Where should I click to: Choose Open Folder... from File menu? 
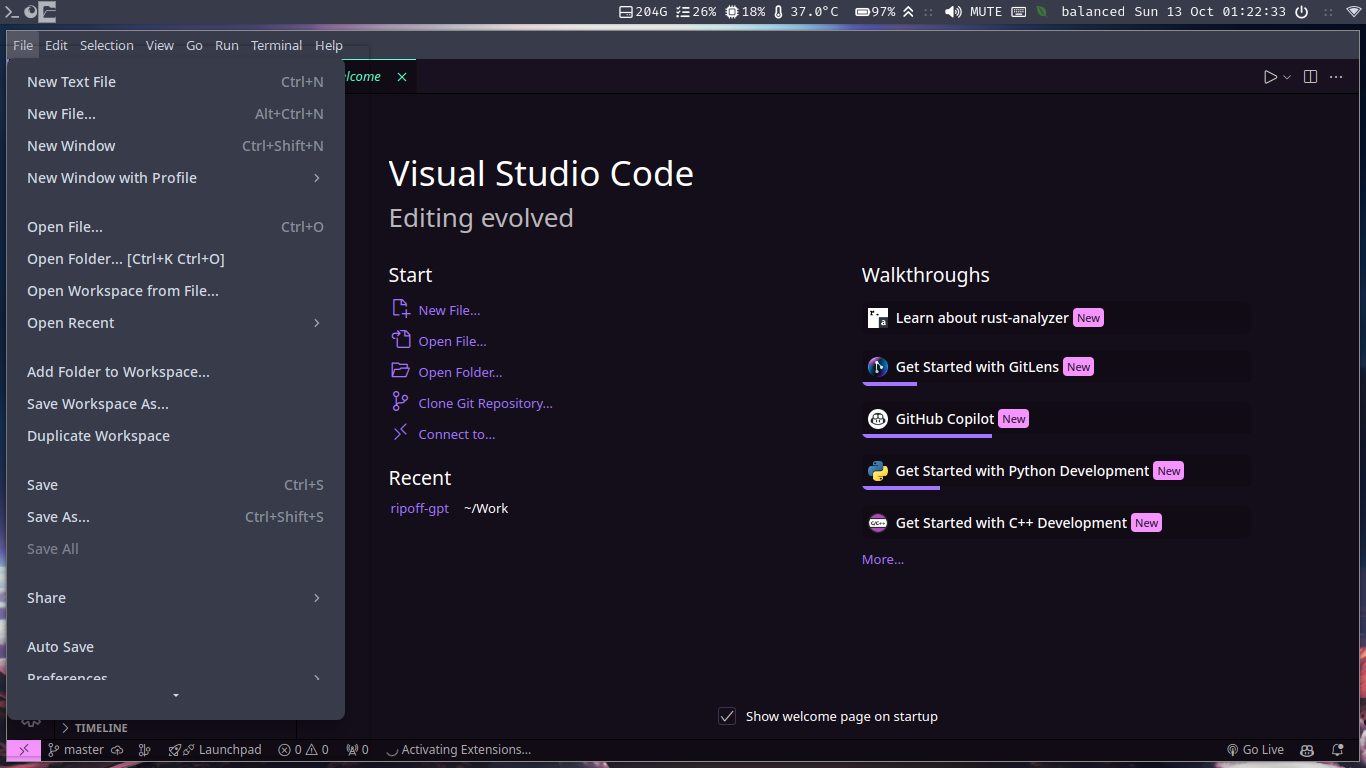point(176,259)
